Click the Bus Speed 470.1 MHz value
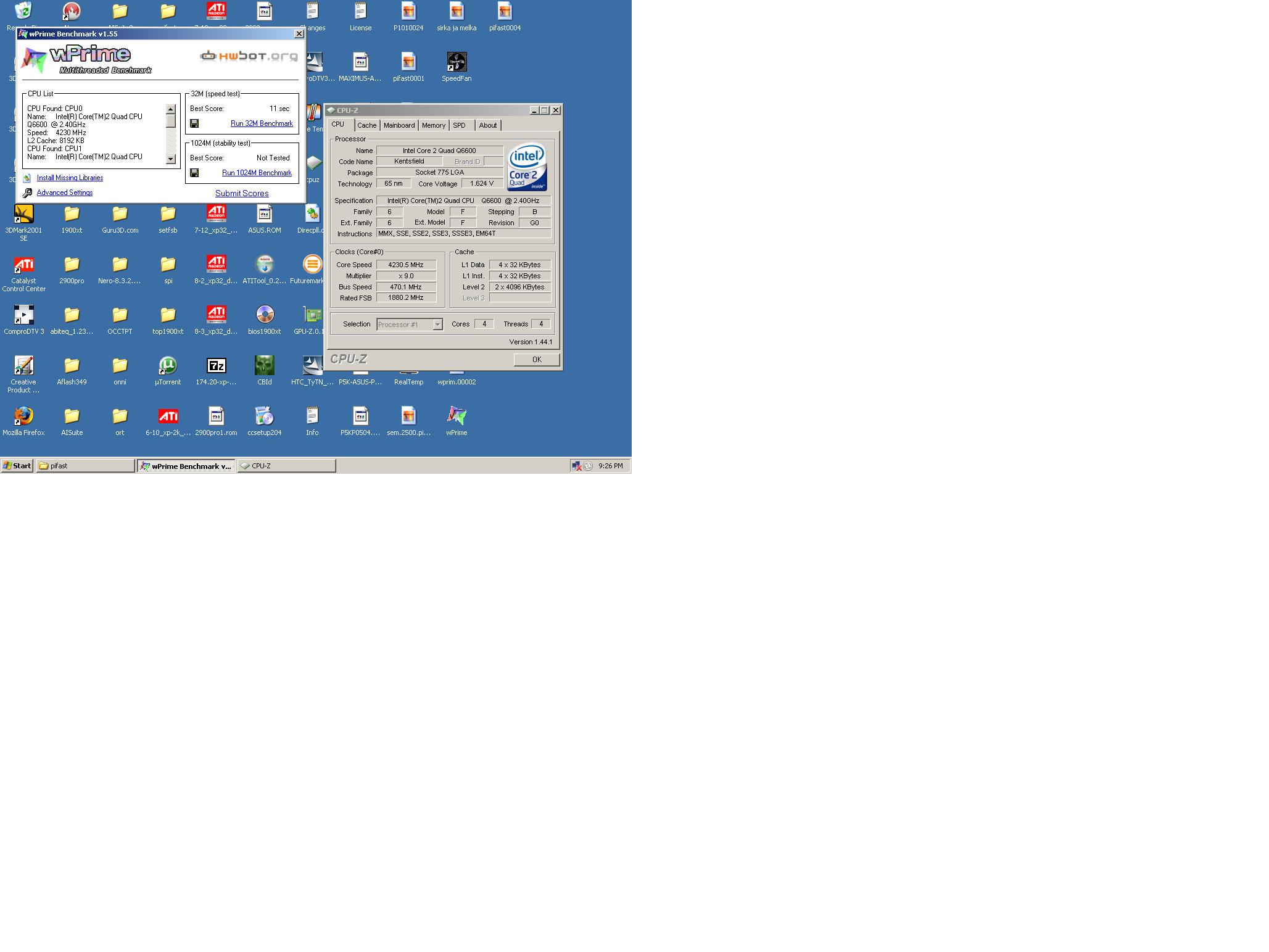Screen dimensions: 1269x952 coord(406,287)
